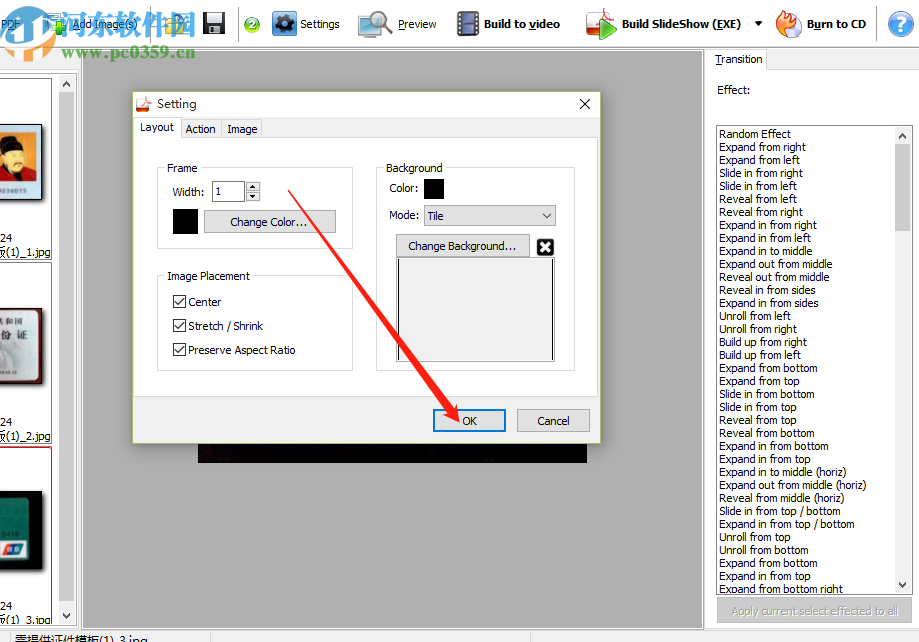Expand the Build SlideShow dropdown arrow
919x642 pixels.
tap(758, 24)
